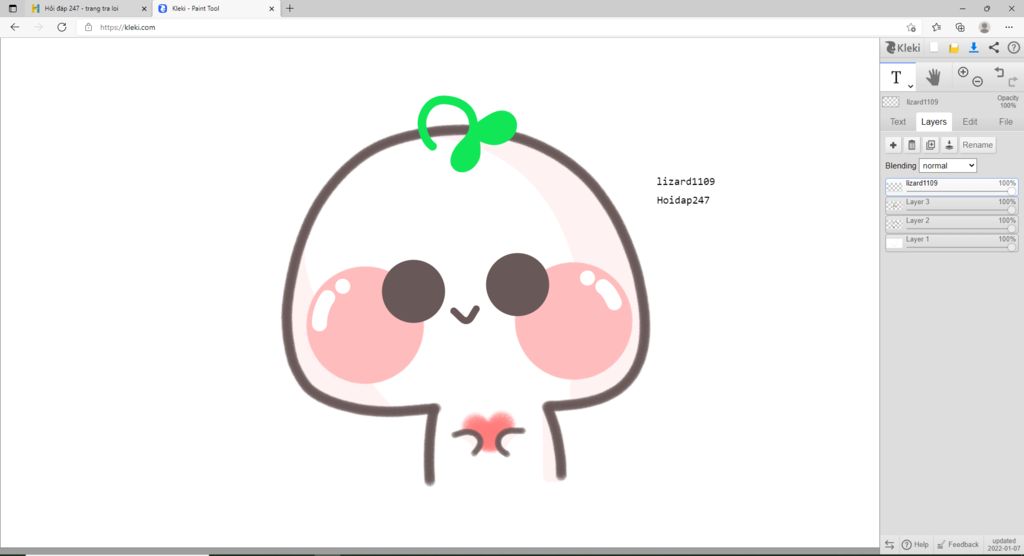Viewport: 1024px width, 556px height.
Task: Click the updated 2022-01-07 changelog link
Action: pos(1004,544)
